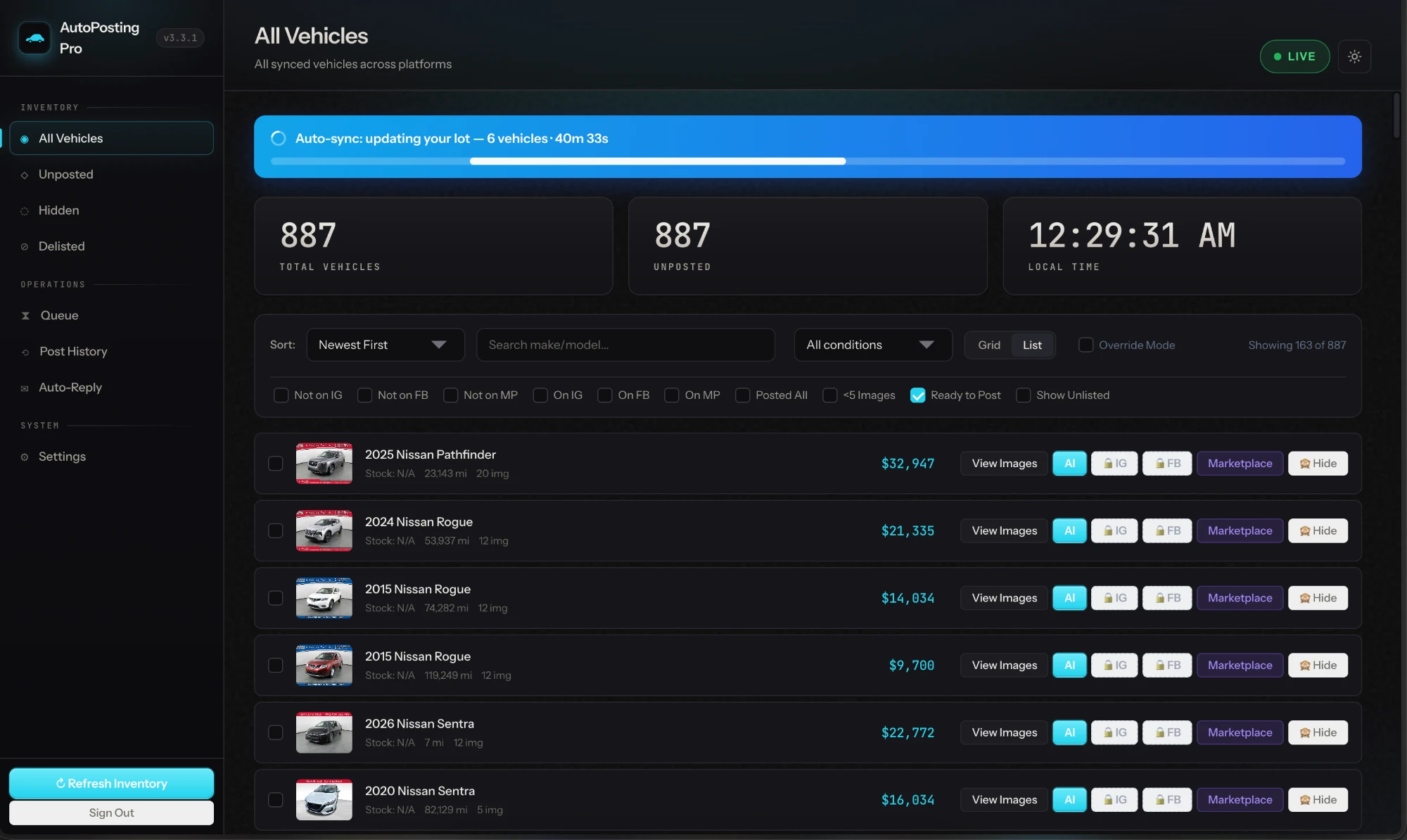Go to the Hidden vehicles view

click(x=111, y=210)
